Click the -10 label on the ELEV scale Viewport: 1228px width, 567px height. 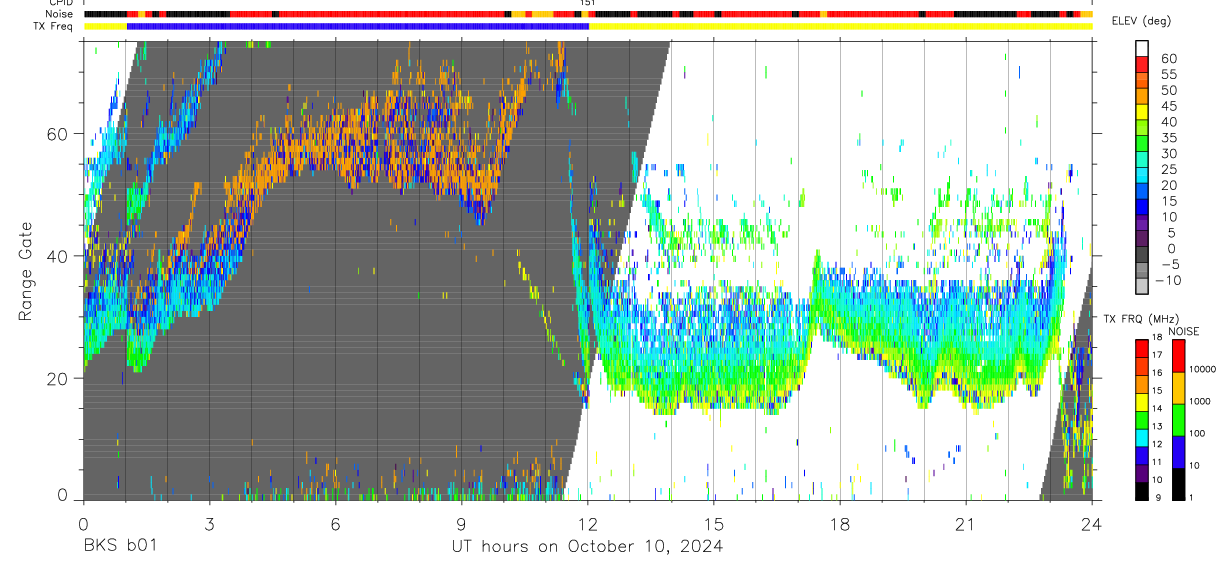1166,280
